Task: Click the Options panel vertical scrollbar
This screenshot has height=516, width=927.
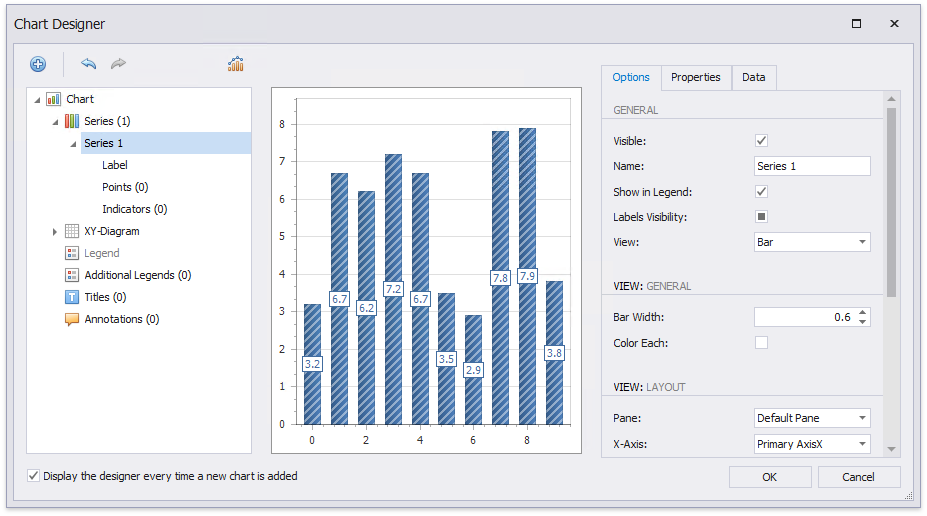Action: (x=891, y=200)
